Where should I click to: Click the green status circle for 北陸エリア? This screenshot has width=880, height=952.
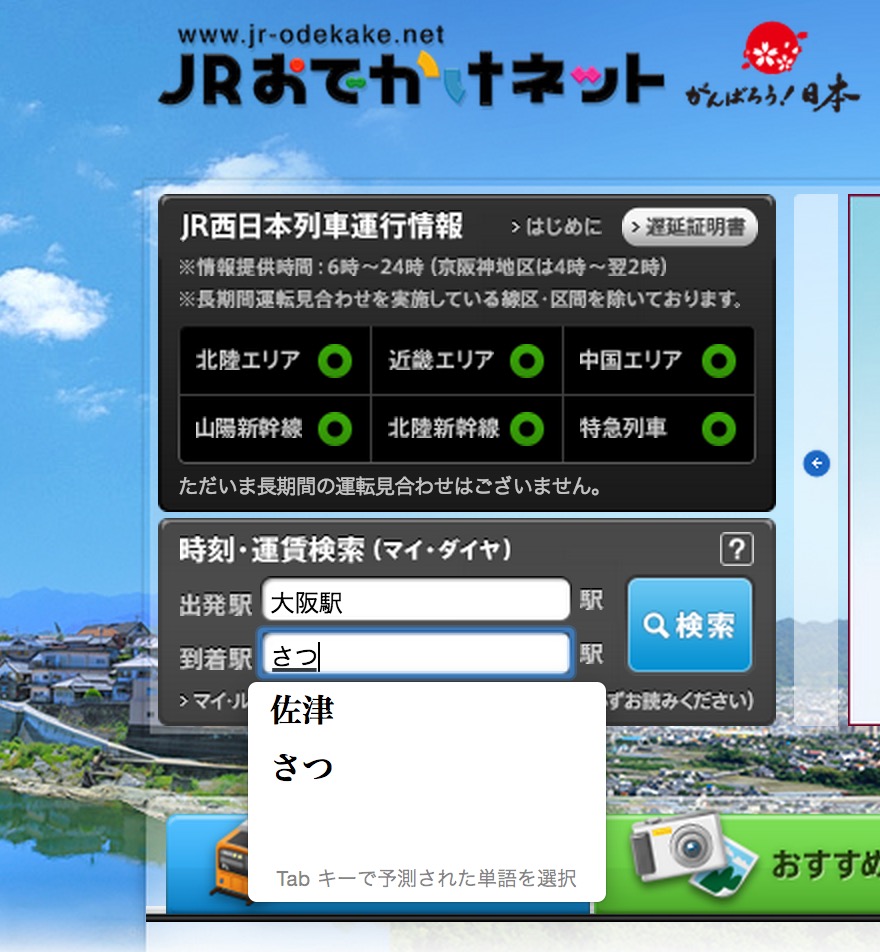click(335, 361)
